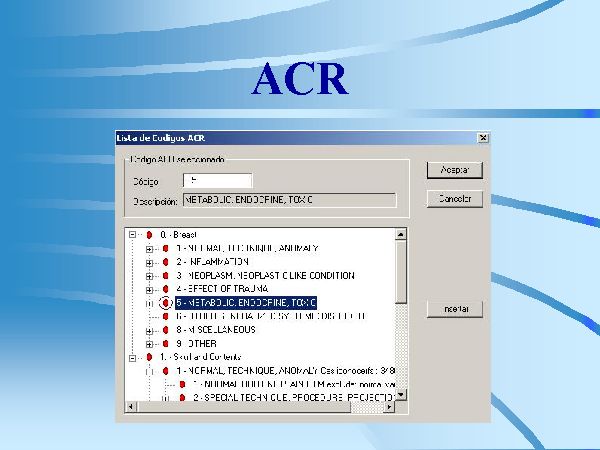Click circled red icon of METABOLIC entry
The height and width of the screenshot is (450, 600).
point(166,302)
